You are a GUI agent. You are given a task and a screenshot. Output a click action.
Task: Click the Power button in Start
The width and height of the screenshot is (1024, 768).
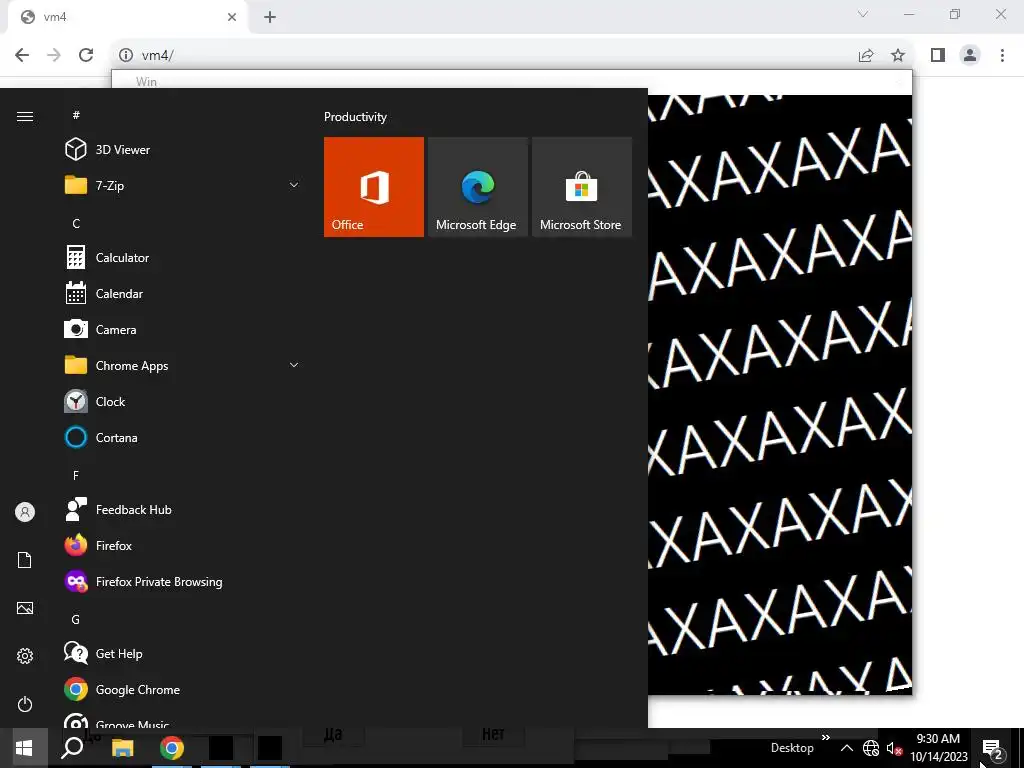tap(25, 704)
